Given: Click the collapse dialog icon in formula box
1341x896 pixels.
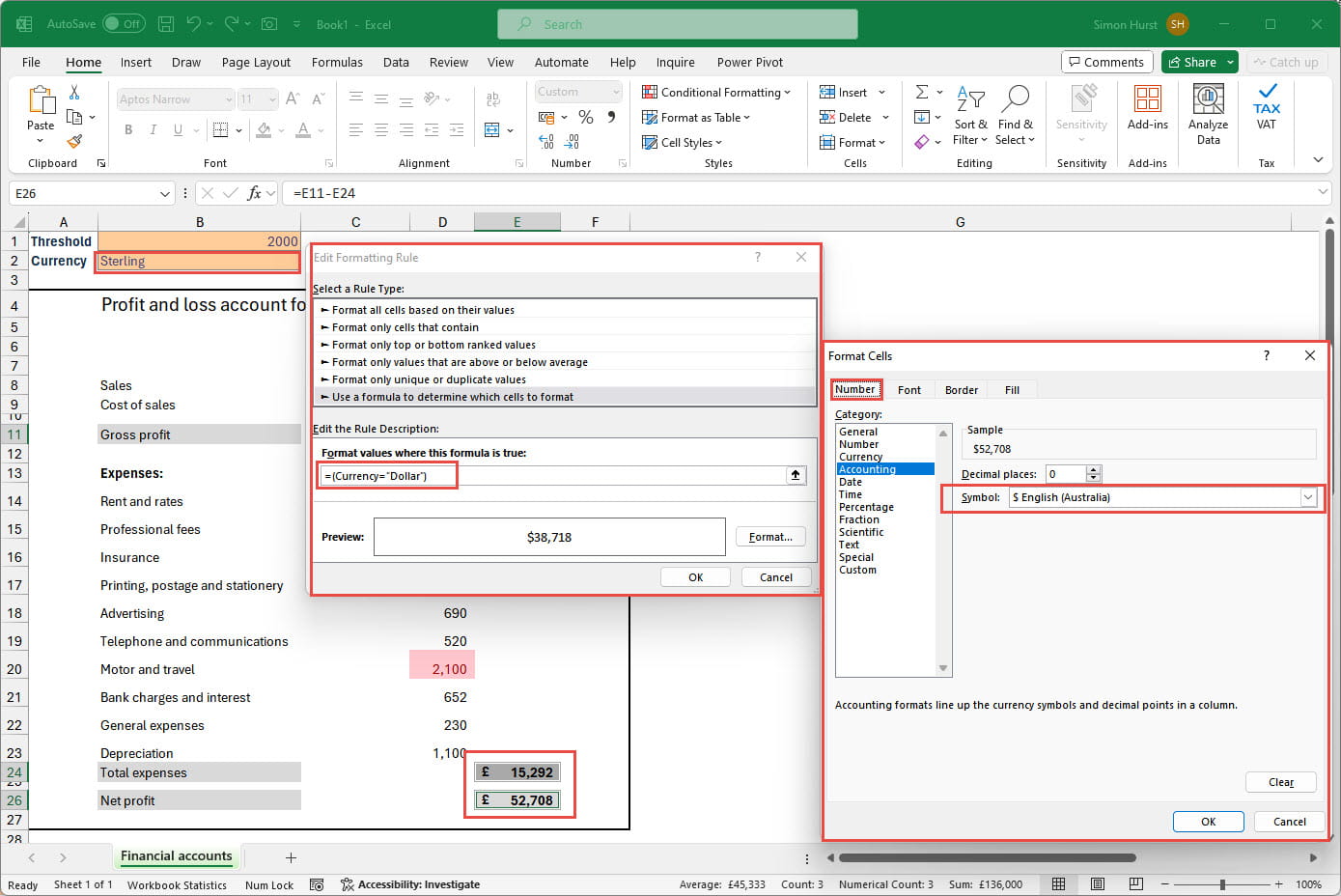Looking at the screenshot, I should (796, 475).
